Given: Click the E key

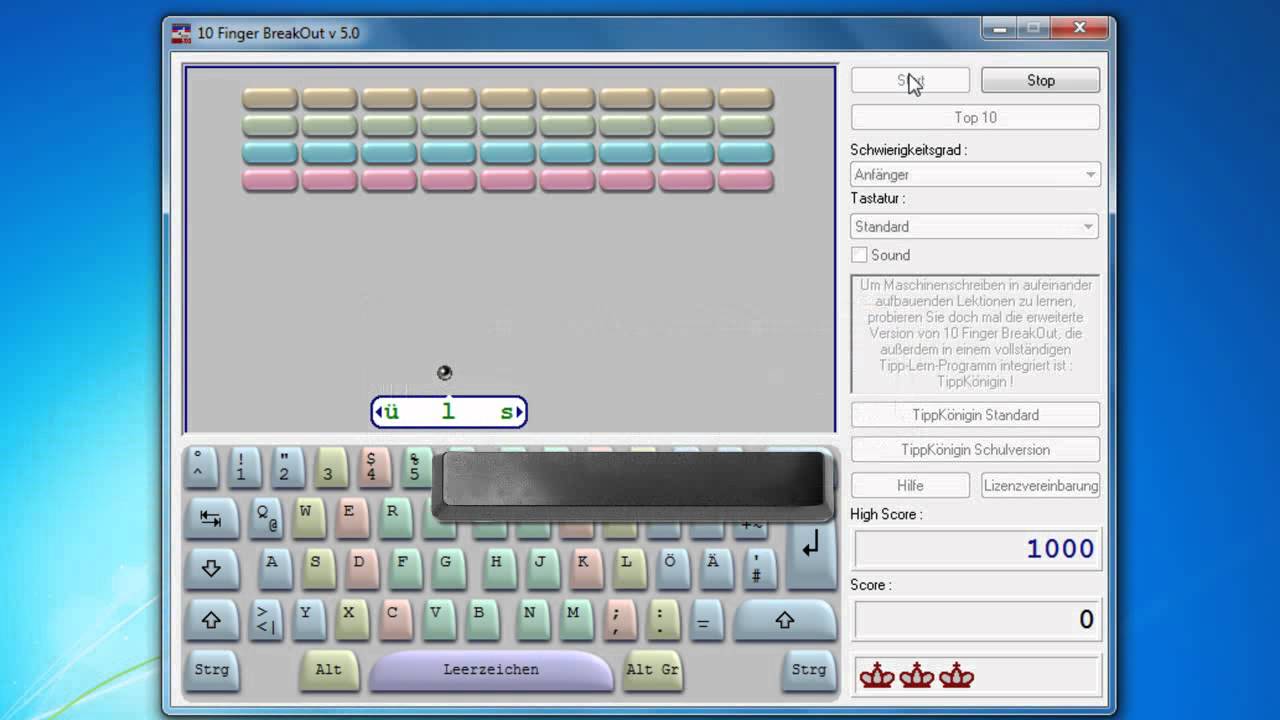Looking at the screenshot, I should (x=352, y=518).
